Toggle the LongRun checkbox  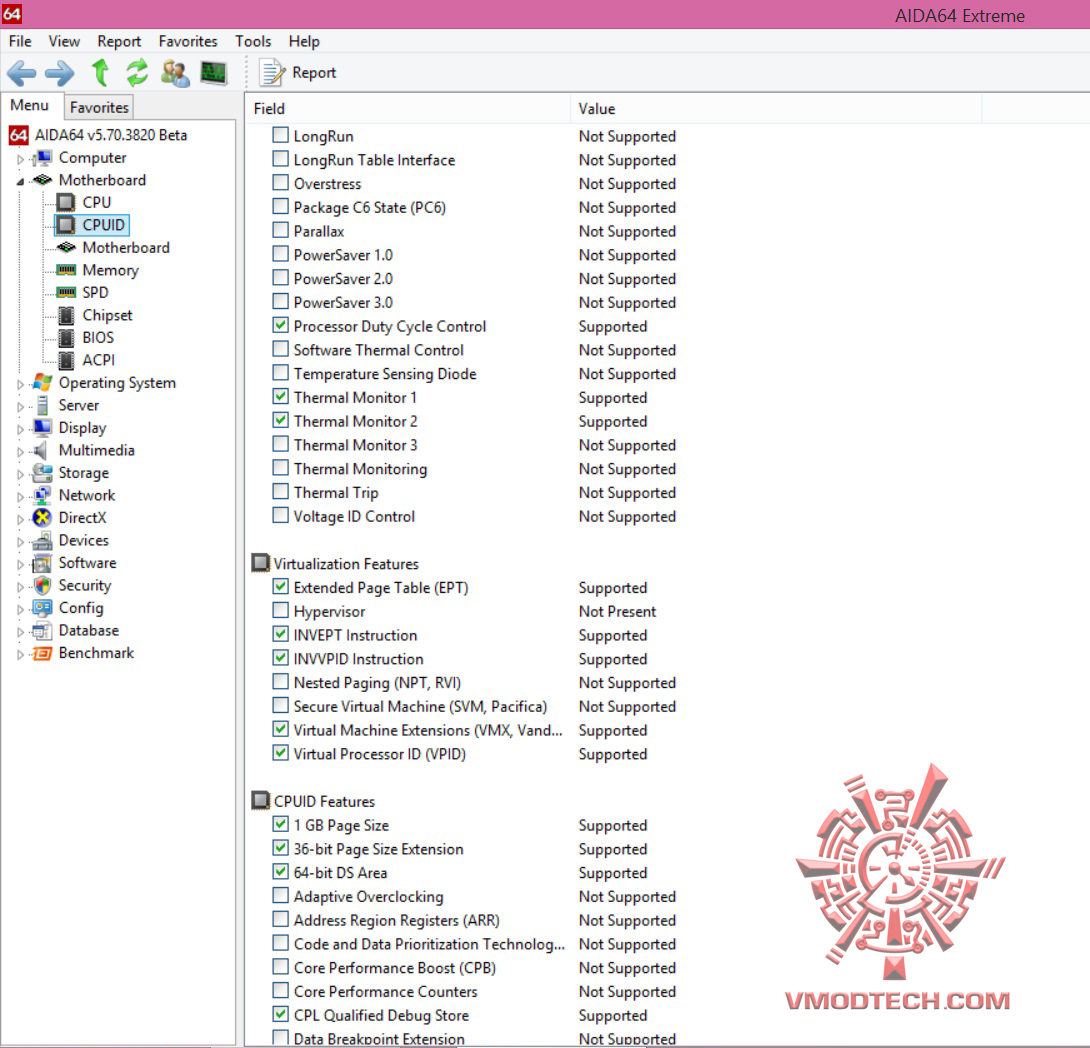tap(280, 135)
